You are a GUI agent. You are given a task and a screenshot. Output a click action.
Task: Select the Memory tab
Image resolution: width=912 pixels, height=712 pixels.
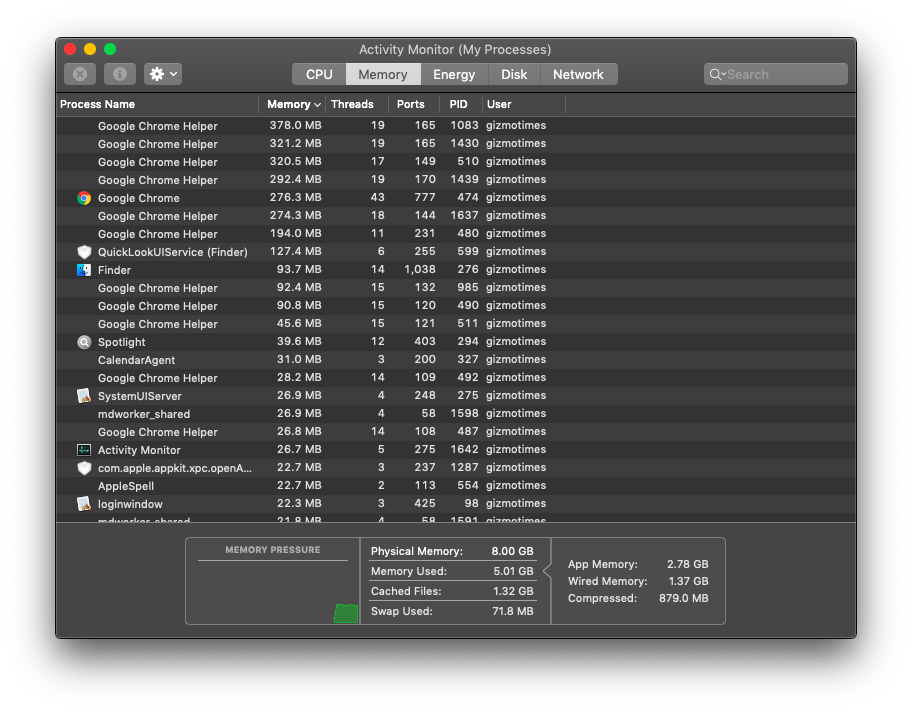pos(383,74)
